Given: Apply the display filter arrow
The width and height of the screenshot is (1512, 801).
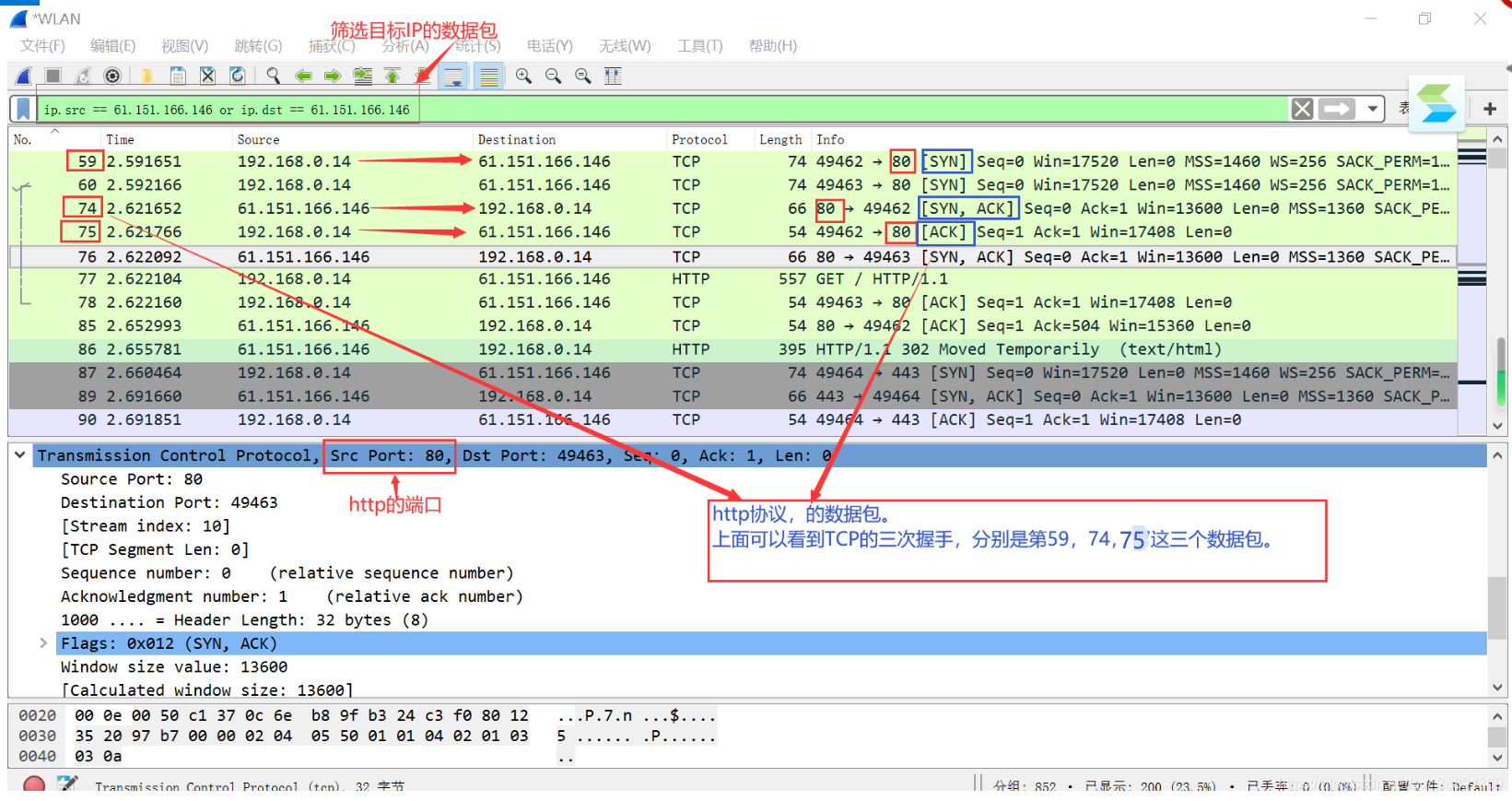Looking at the screenshot, I should tap(1337, 110).
